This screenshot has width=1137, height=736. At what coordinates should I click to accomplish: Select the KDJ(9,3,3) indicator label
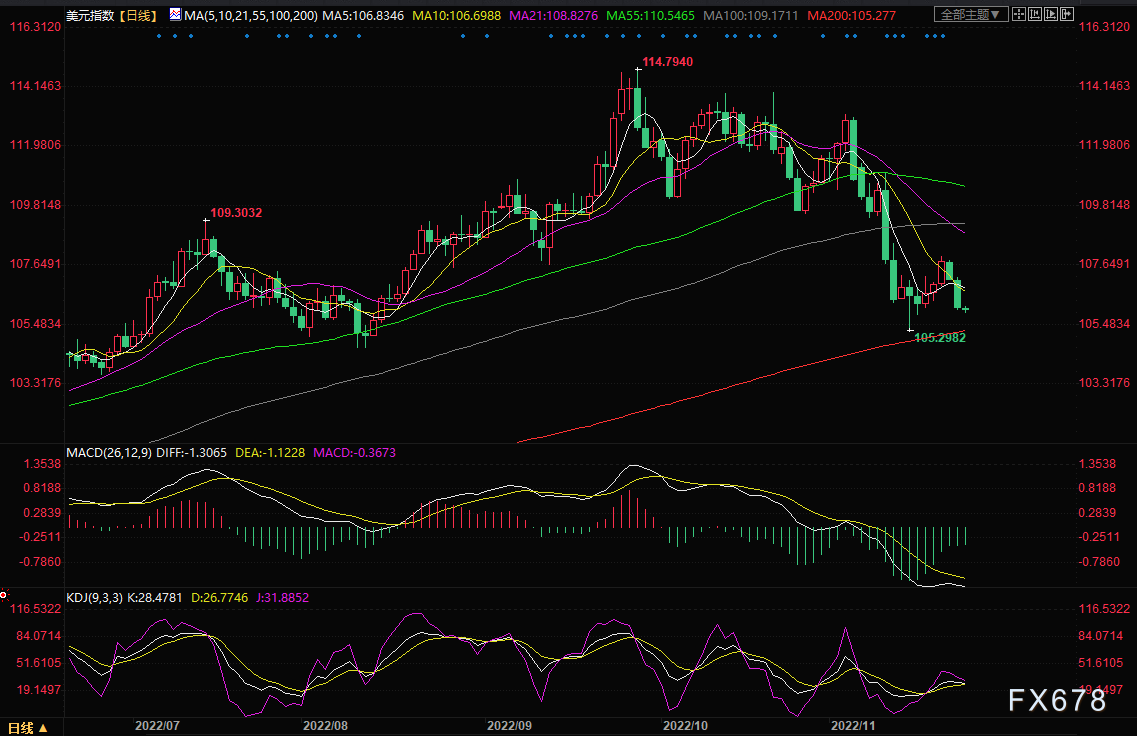coord(96,597)
